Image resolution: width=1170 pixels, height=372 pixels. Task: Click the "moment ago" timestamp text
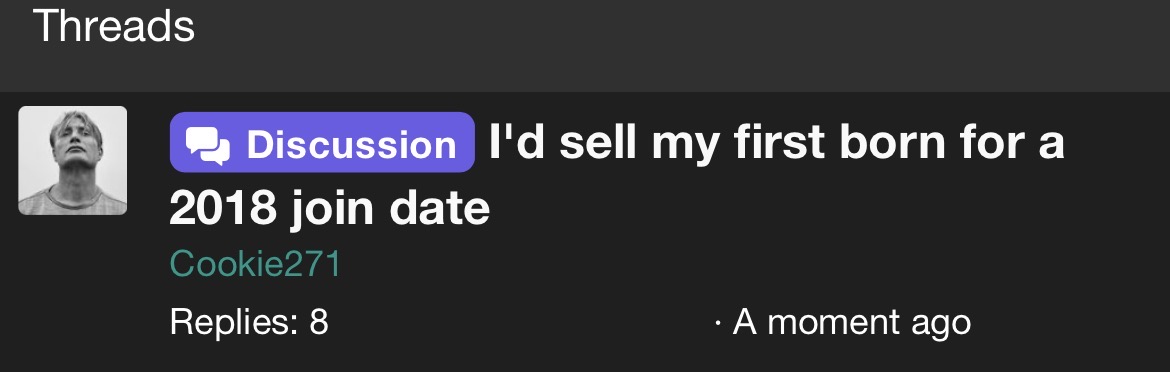coord(869,323)
